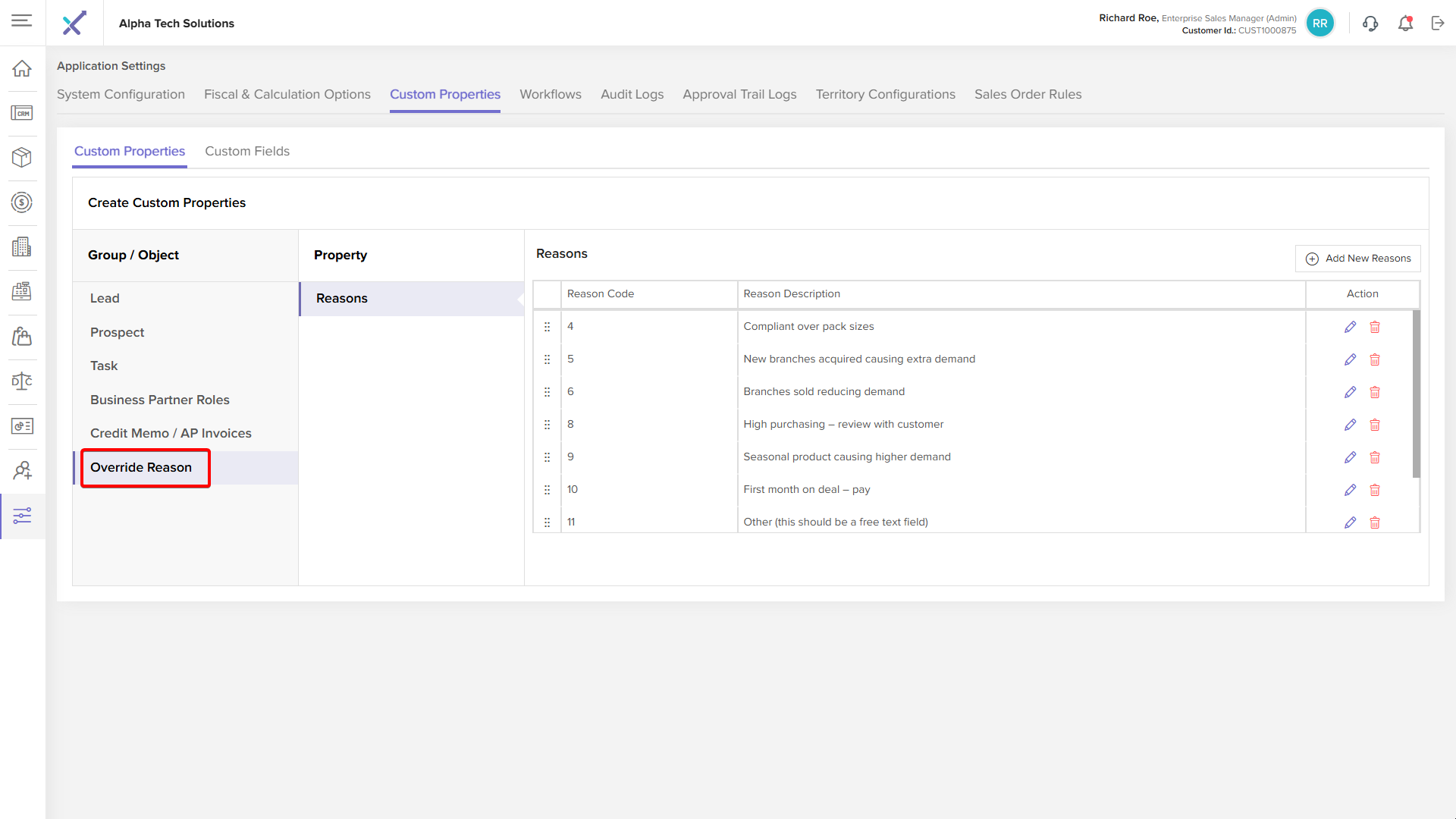
Task: Click the dollar coin sidebar icon
Action: pos(22,202)
